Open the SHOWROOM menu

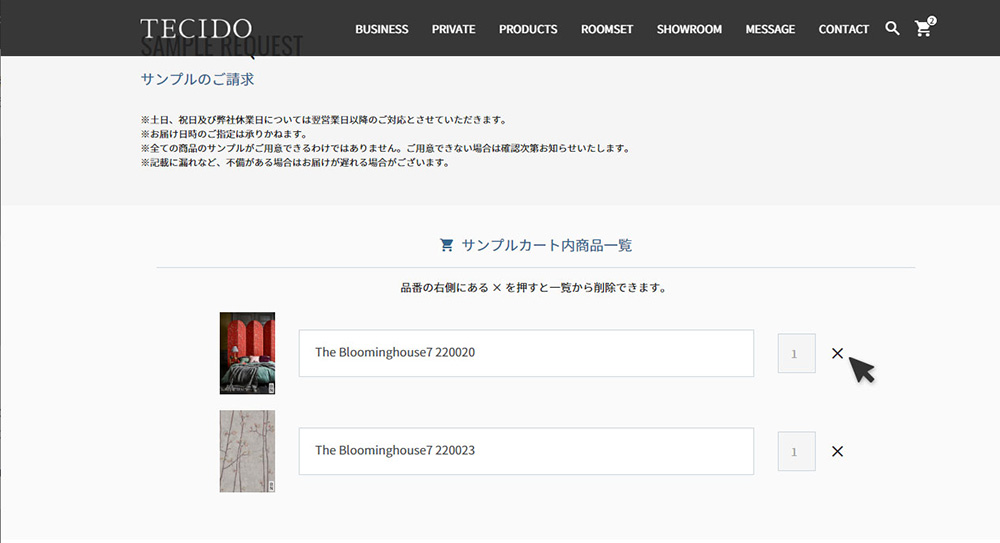pyautogui.click(x=689, y=29)
